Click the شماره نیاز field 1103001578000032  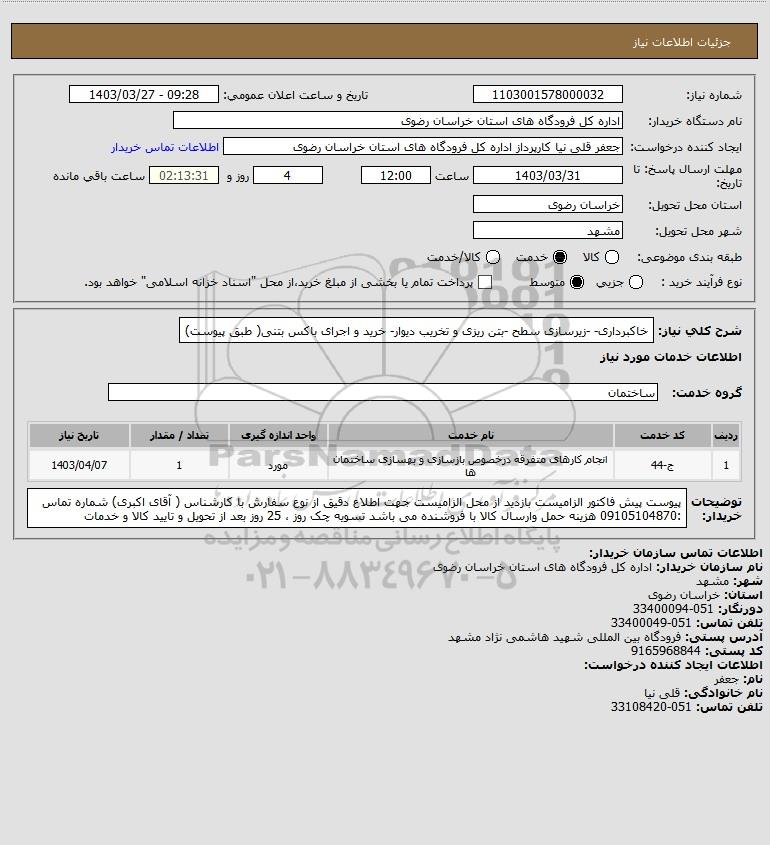[x=547, y=94]
